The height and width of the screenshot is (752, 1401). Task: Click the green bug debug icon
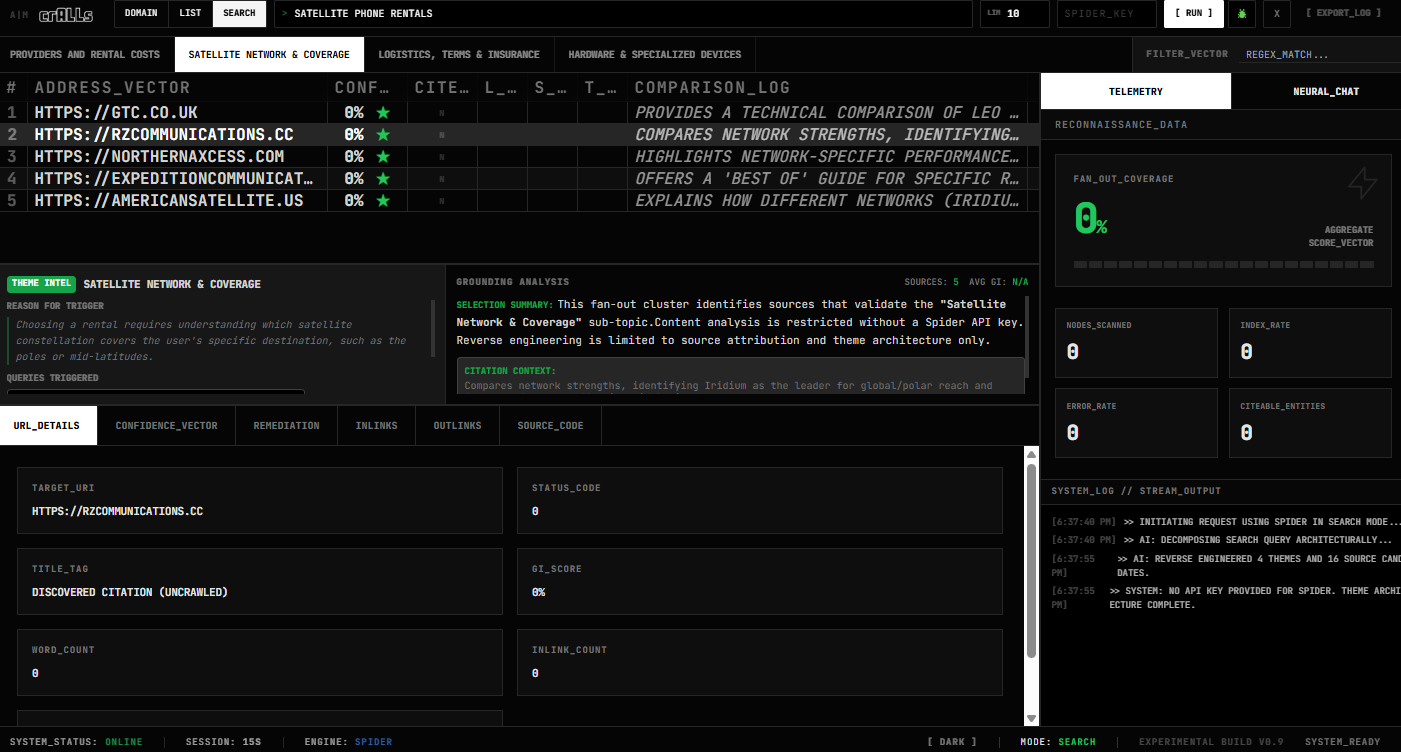pos(1243,14)
